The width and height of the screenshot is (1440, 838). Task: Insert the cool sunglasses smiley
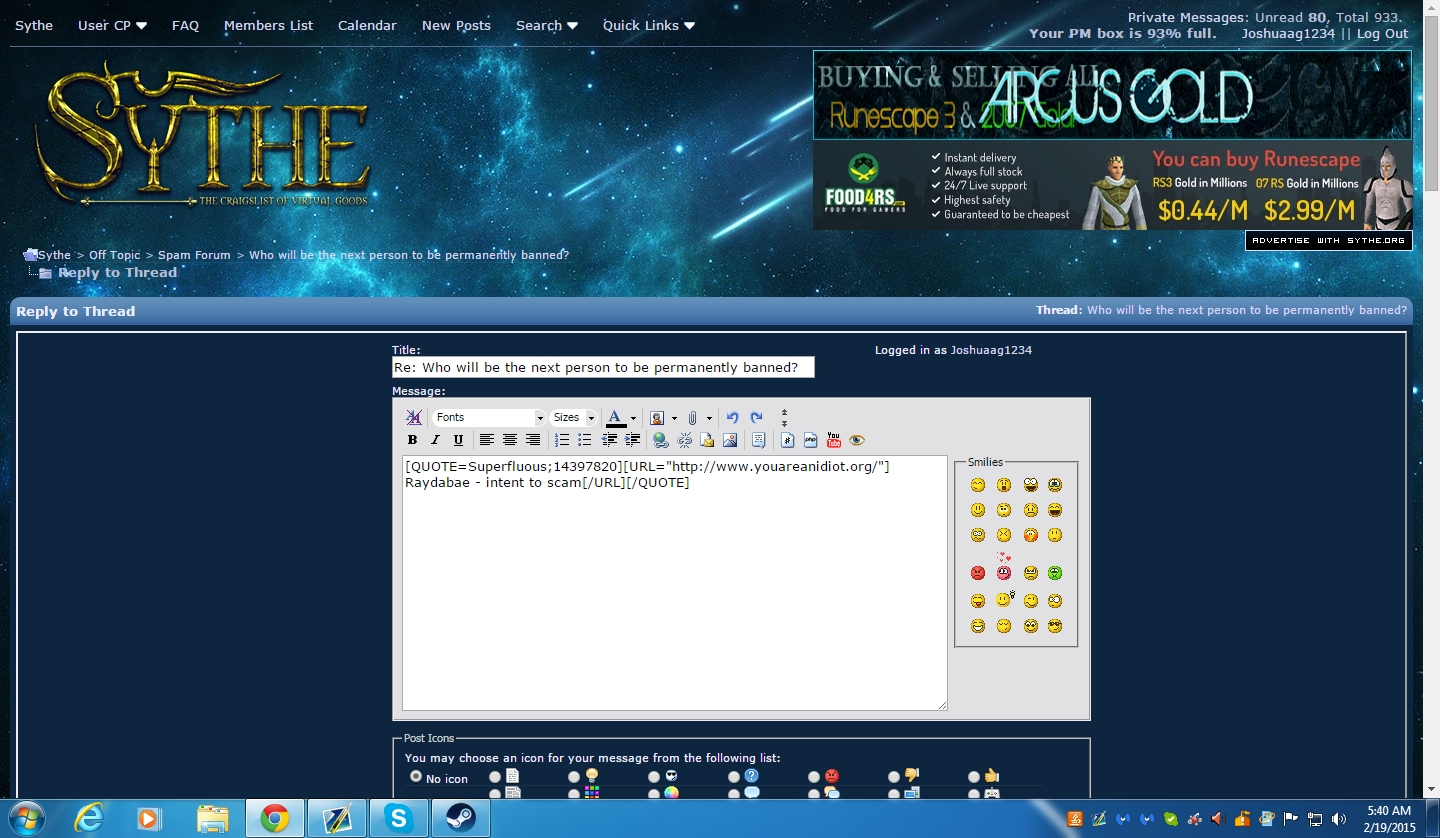1055,626
